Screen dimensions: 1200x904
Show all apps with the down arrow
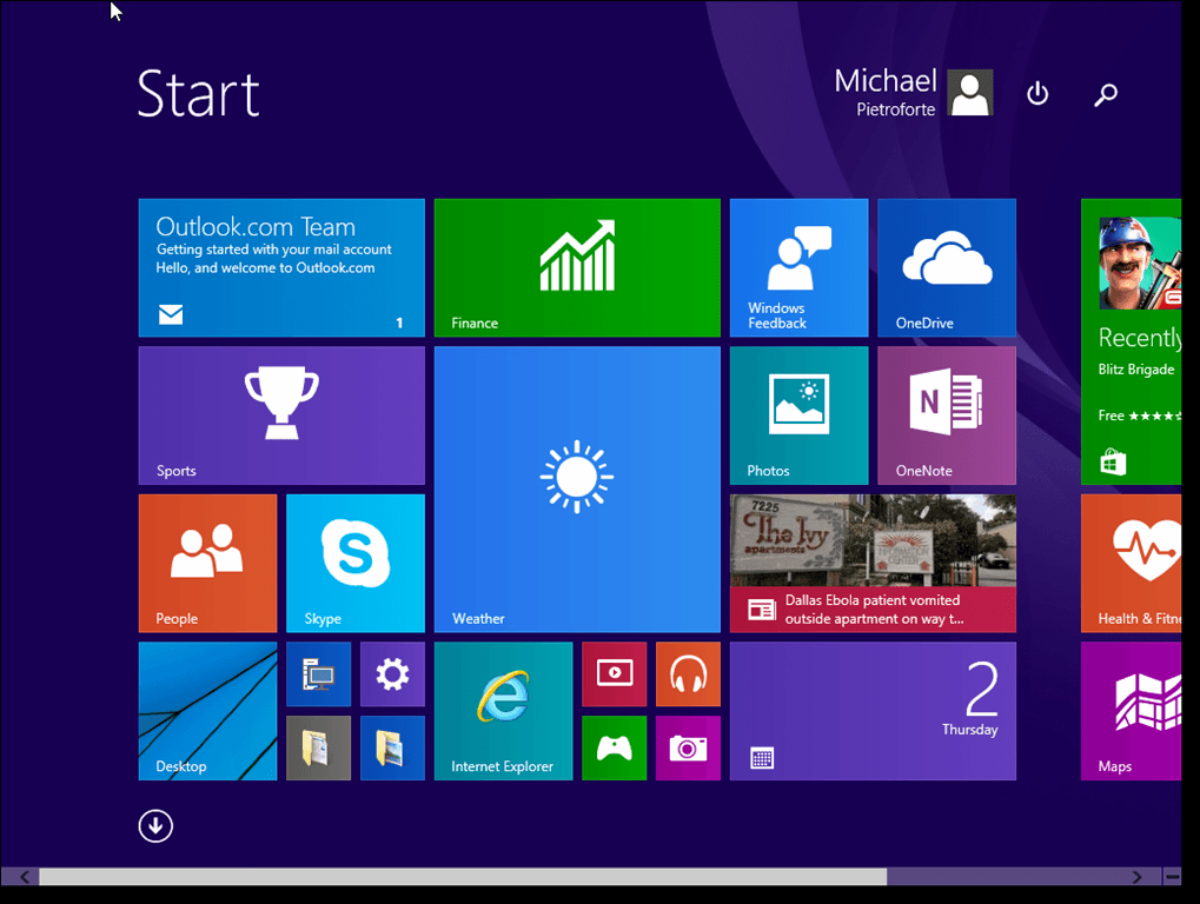coord(156,826)
